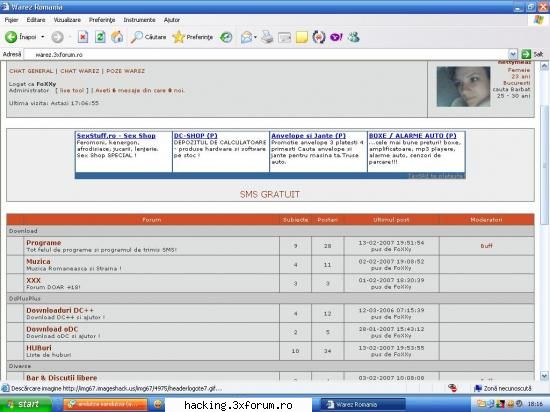Click the vertical scrollbar down arrow

coord(544,376)
